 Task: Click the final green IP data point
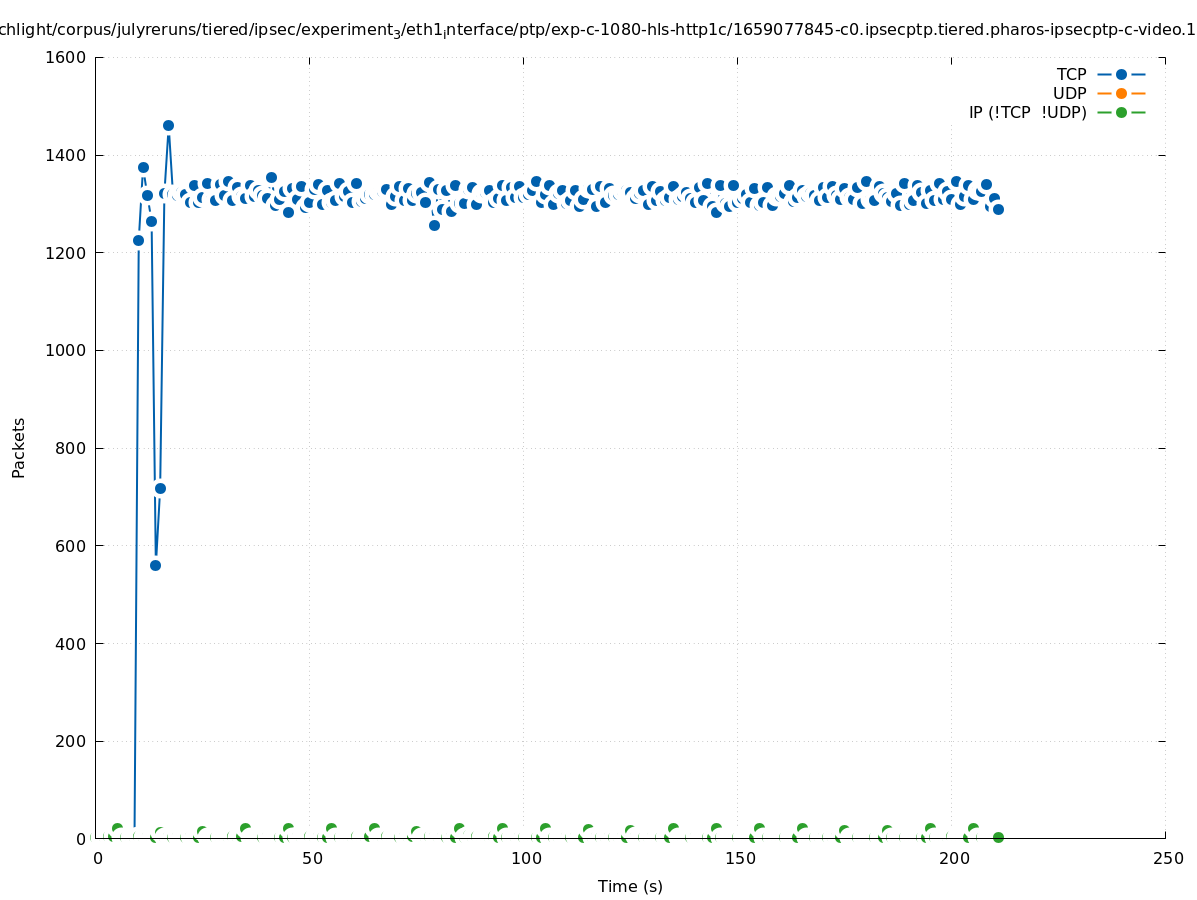coord(998,837)
